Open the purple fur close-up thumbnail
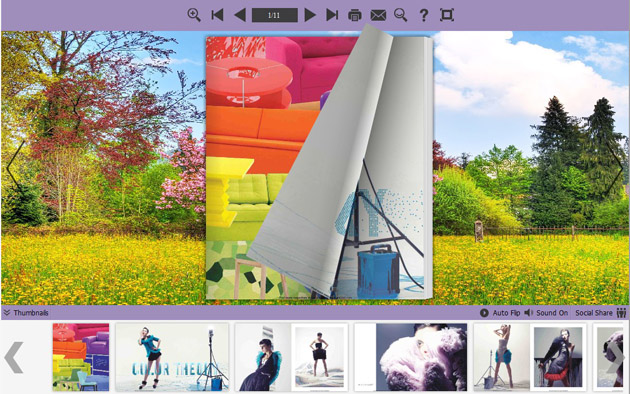The image size is (630, 394). [411, 357]
